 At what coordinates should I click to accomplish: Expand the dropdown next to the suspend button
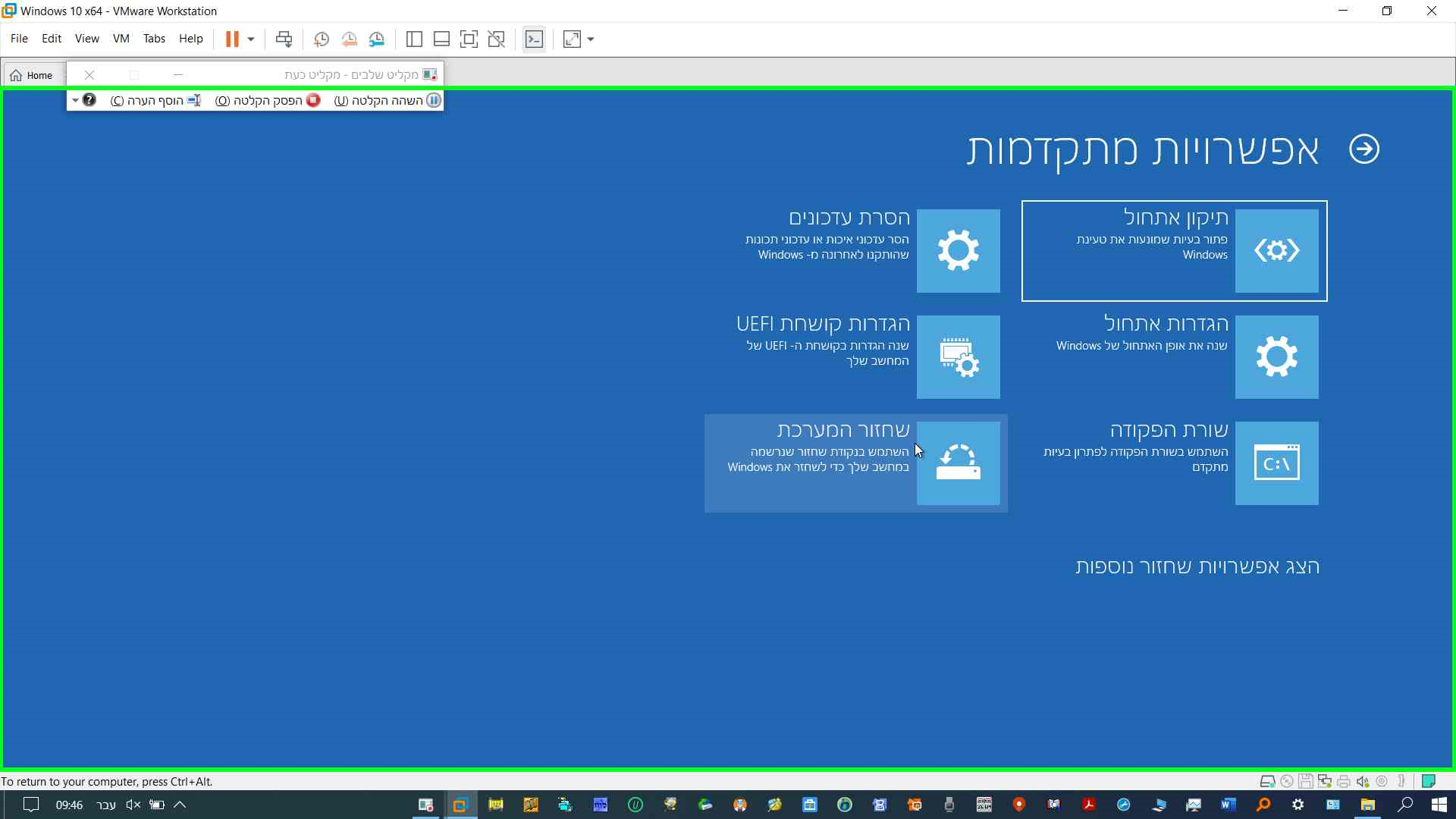click(251, 39)
